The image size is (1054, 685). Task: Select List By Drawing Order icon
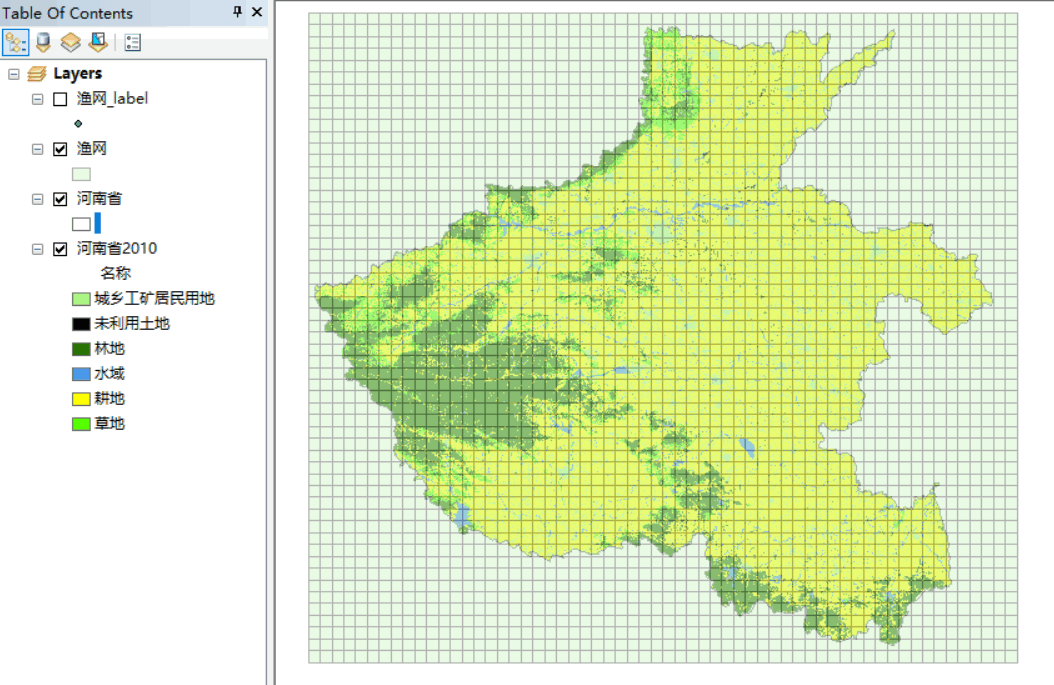pyautogui.click(x=15, y=43)
